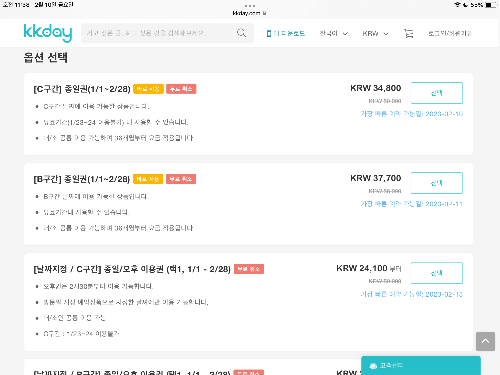Viewport: 500px width, 375px height.
Task: Click the orange badge on [B구간] 종일권
Action: coord(148,179)
